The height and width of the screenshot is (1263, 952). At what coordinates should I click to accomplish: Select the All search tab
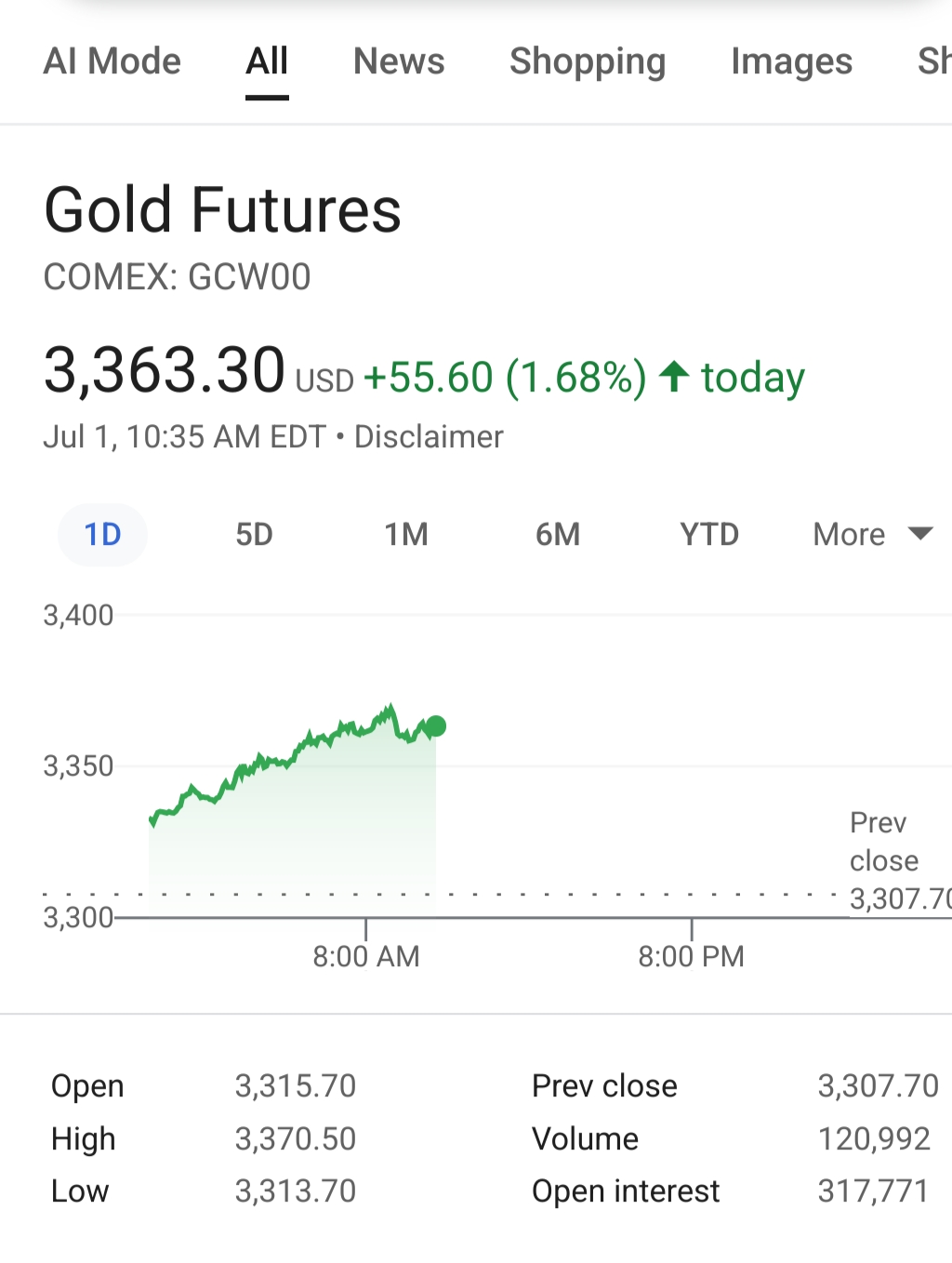click(267, 61)
